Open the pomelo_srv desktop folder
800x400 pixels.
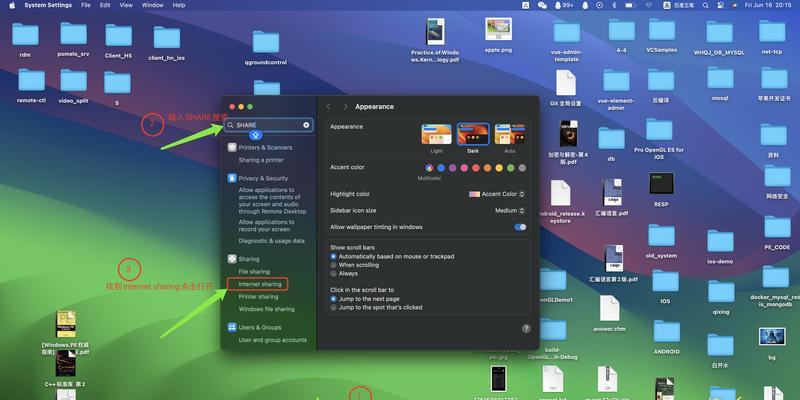(x=73, y=34)
